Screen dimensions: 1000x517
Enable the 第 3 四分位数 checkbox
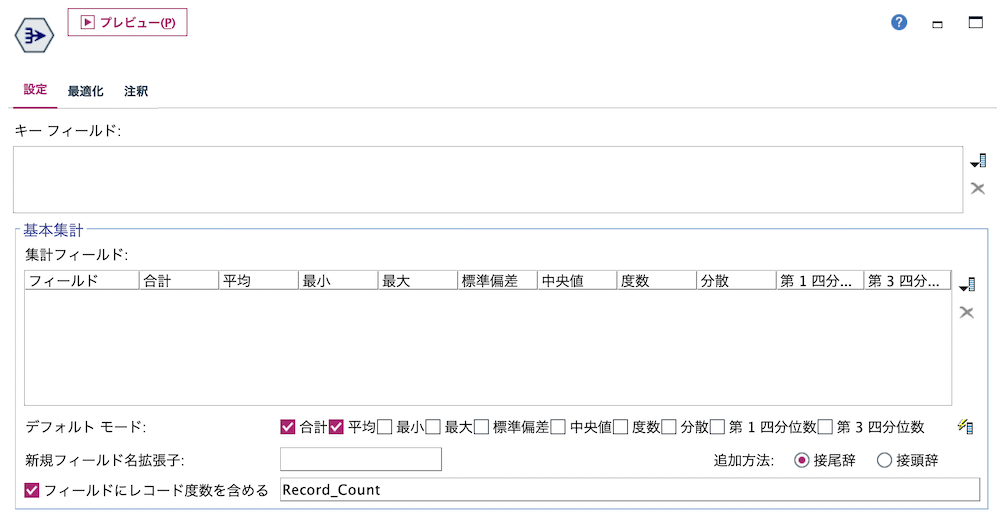click(825, 426)
